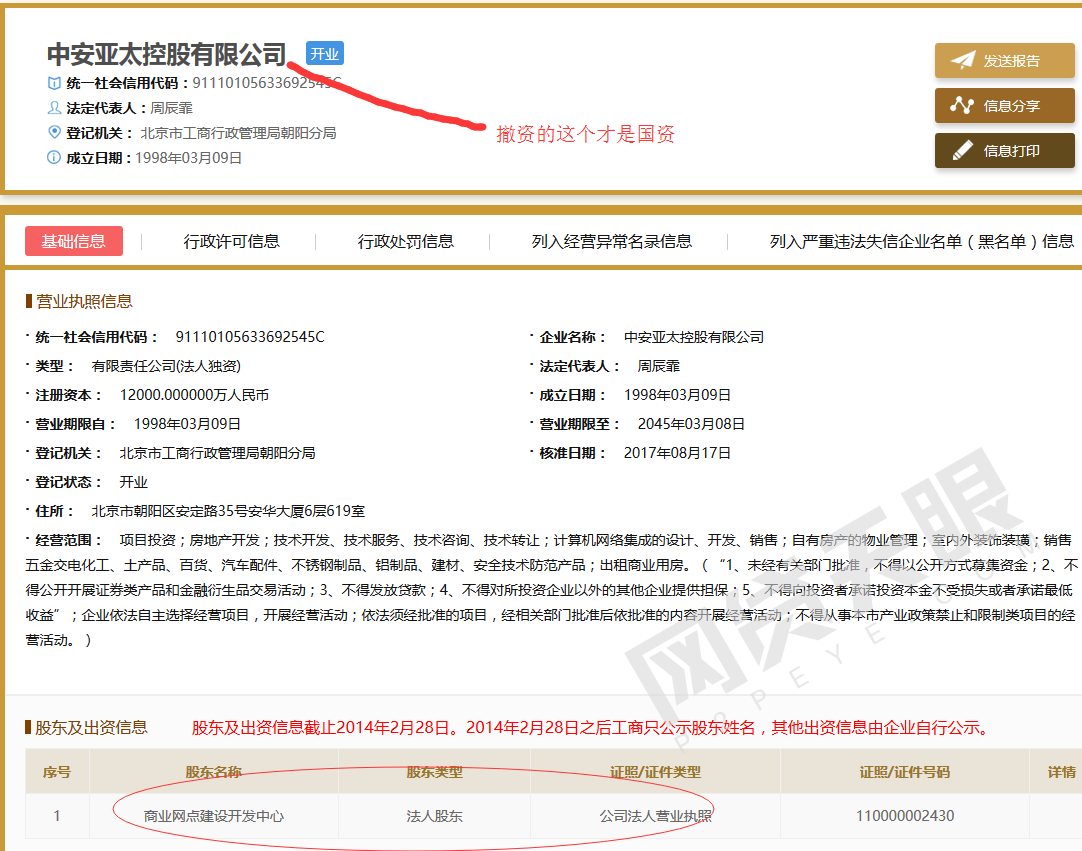Viewport: 1082px width, 851px height.
Task: Click the 登记机关 value in license info
Action: [218, 453]
